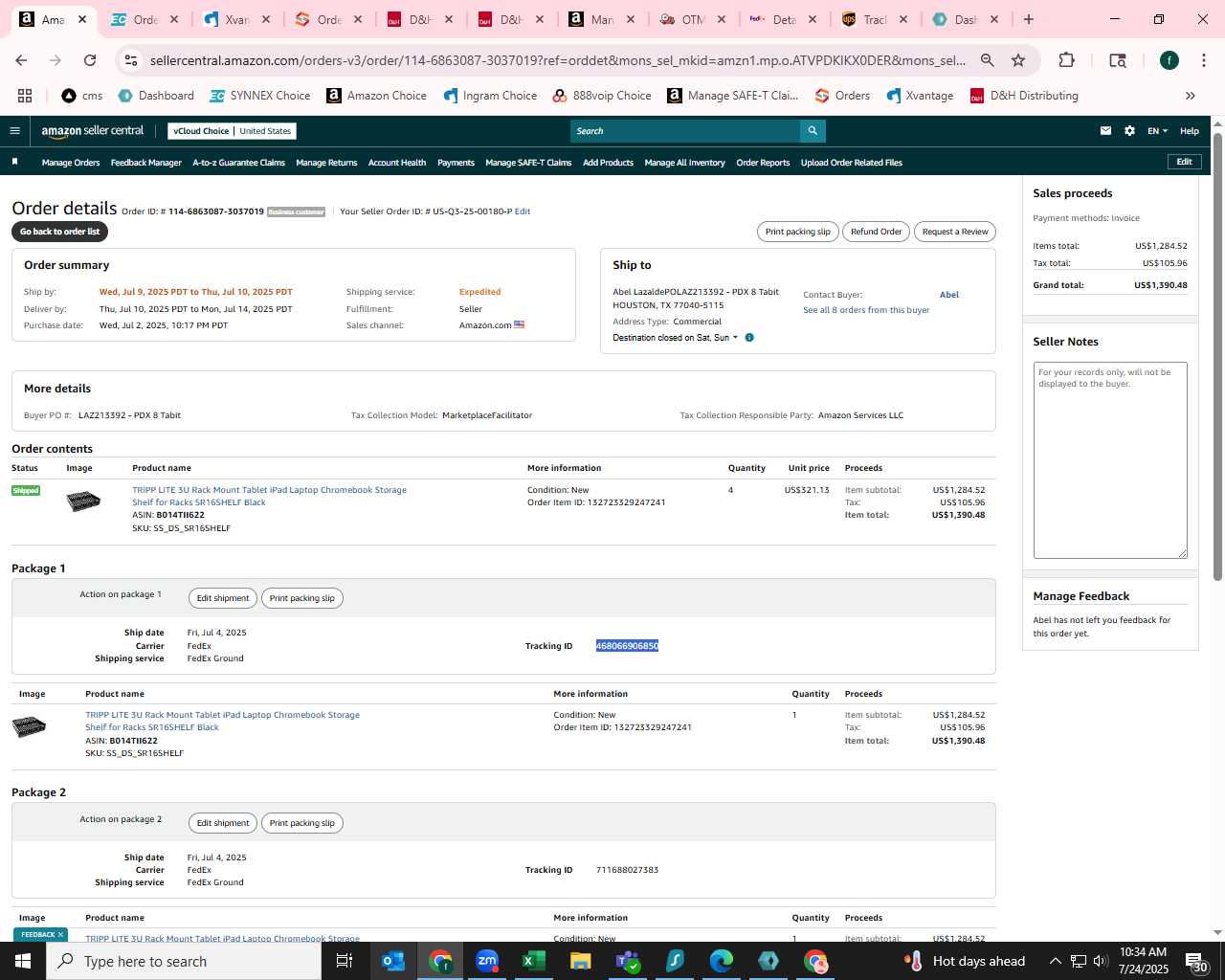This screenshot has width=1225, height=980.
Task: Open the EN language dropdown
Action: 1157,131
